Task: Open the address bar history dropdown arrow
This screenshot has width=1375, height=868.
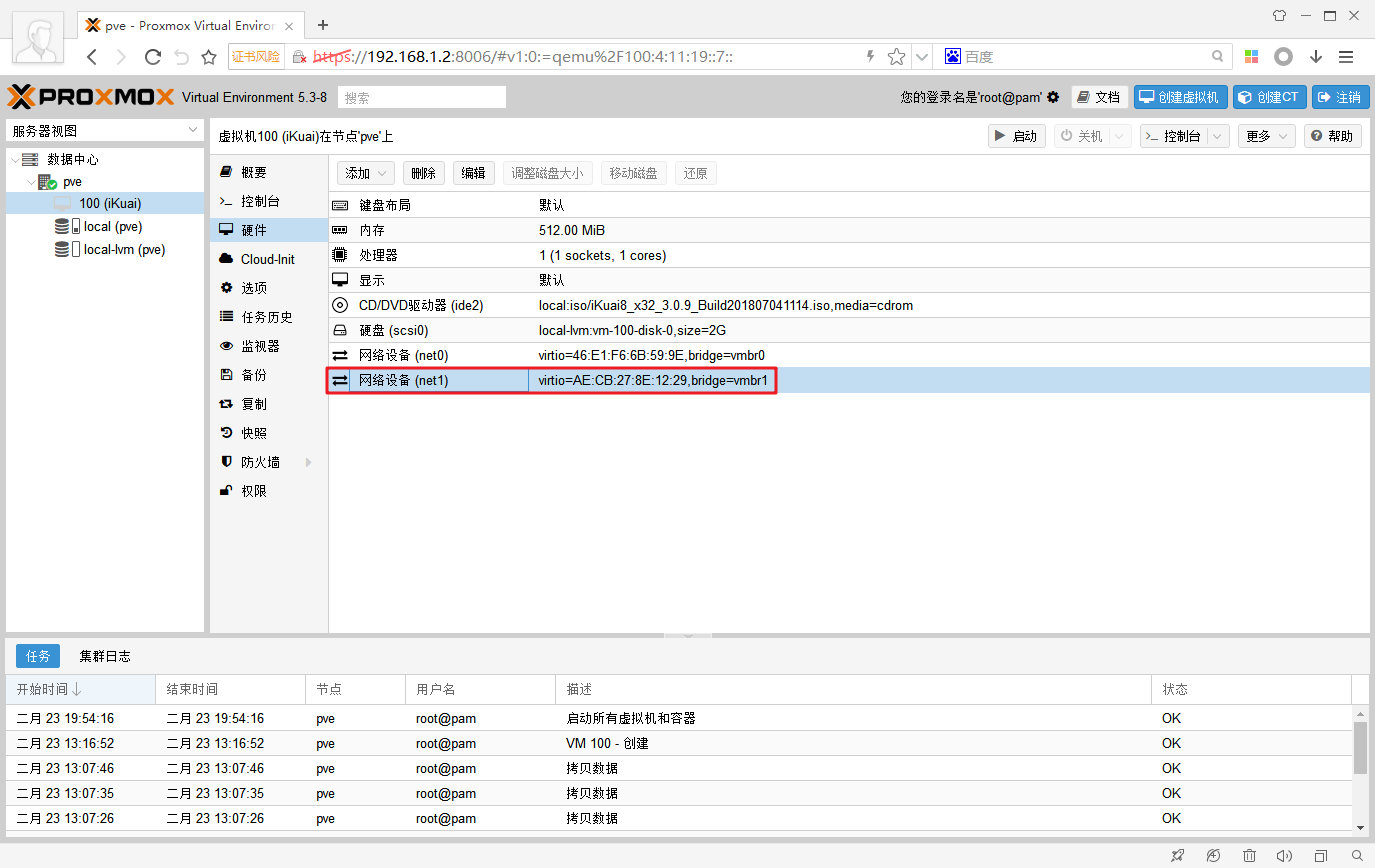Action: pyautogui.click(x=922, y=57)
